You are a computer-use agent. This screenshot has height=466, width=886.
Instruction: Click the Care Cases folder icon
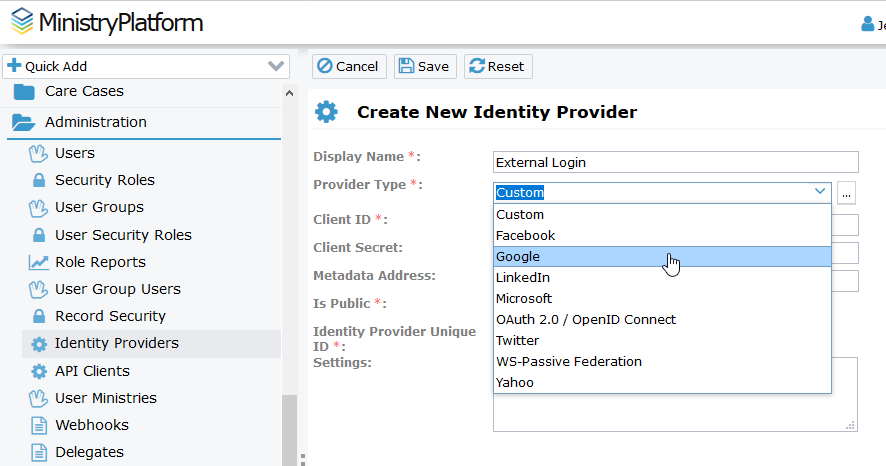tap(24, 92)
